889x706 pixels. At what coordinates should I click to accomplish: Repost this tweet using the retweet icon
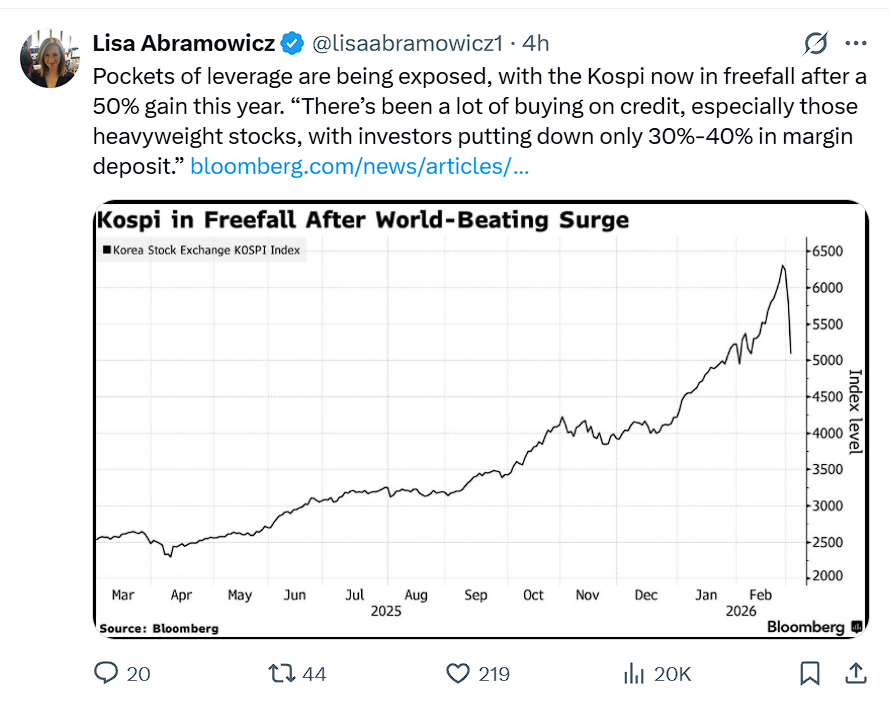coord(282,674)
